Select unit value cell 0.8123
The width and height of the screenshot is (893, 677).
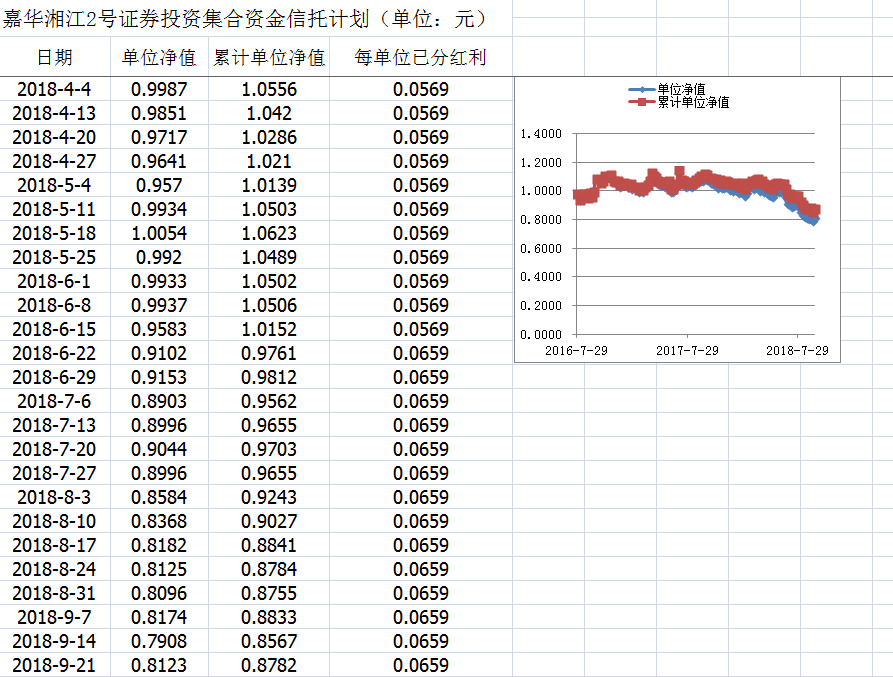pyautogui.click(x=159, y=665)
